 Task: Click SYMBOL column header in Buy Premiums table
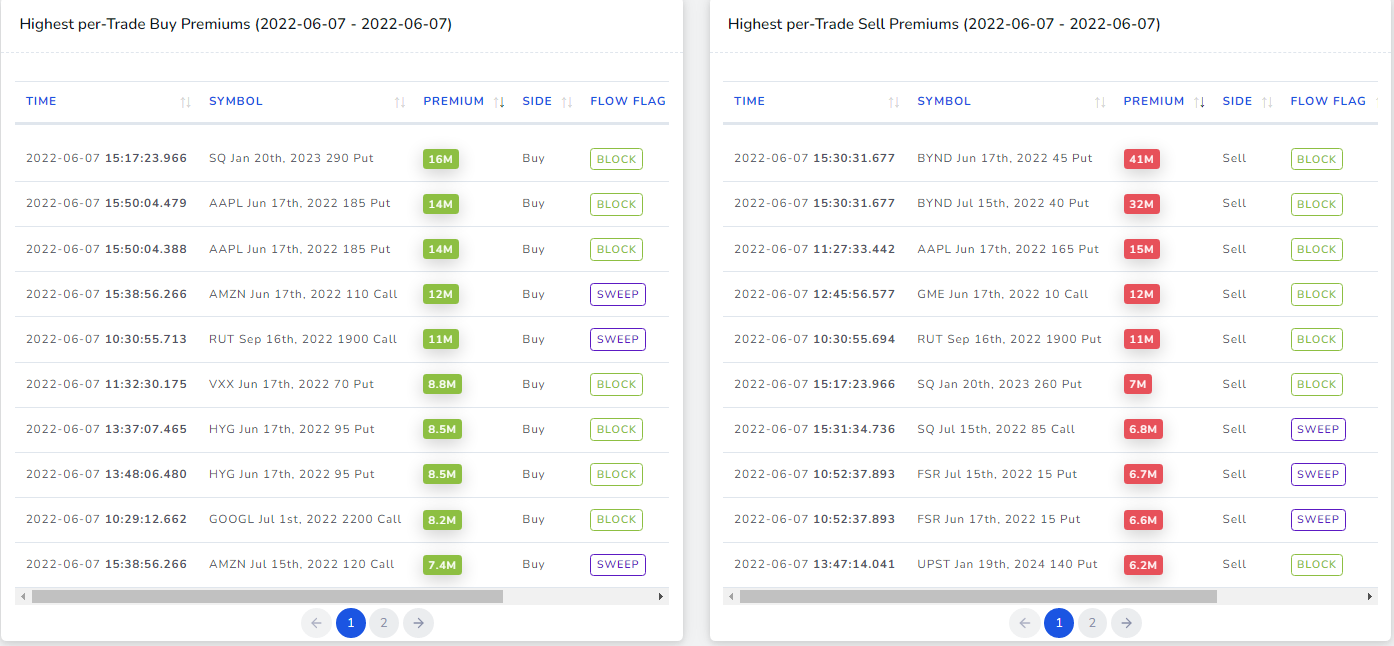coord(236,101)
